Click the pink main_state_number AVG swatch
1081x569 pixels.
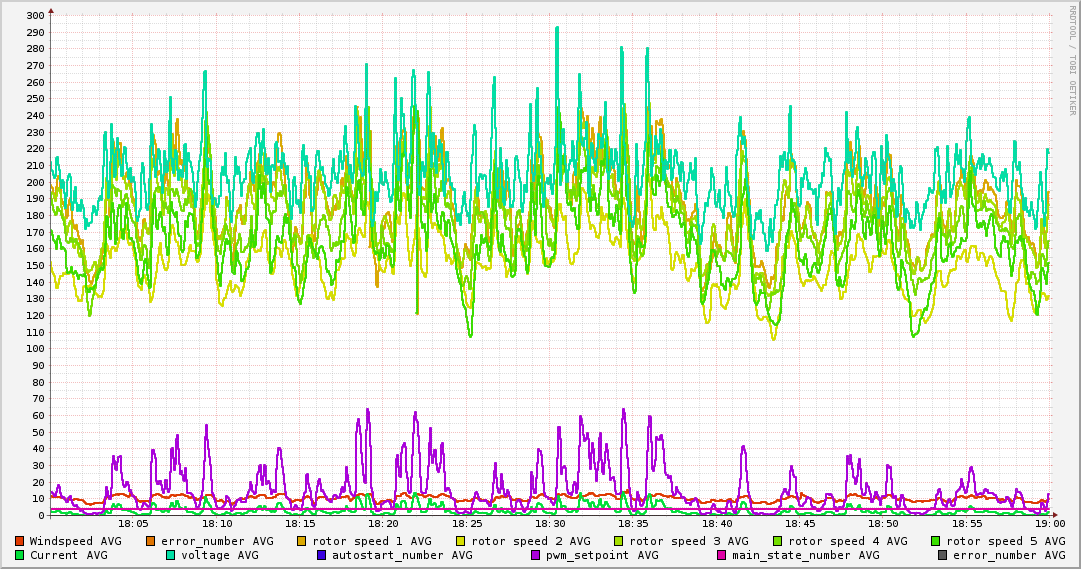[x=721, y=555]
